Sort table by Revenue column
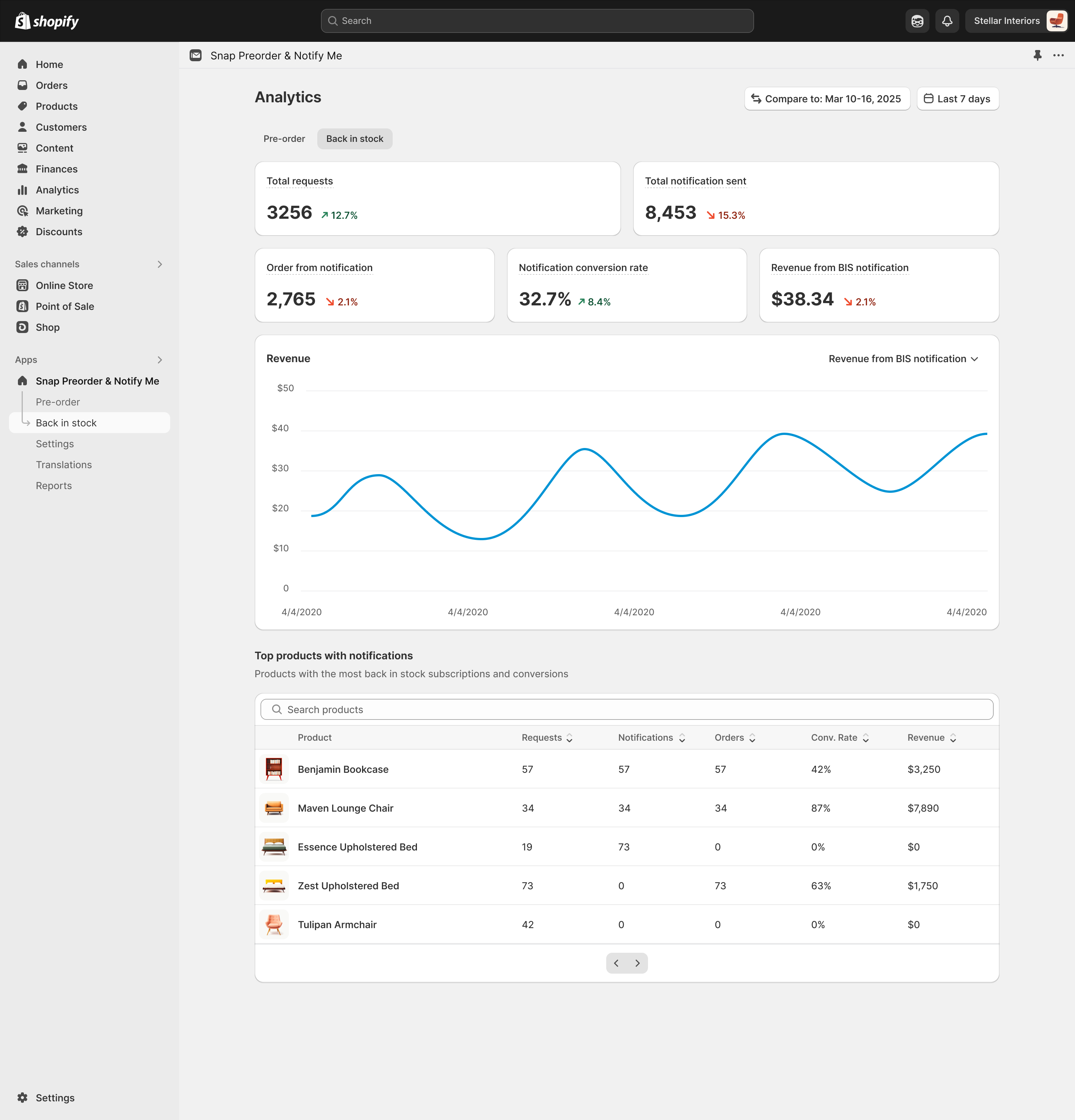 [x=932, y=738]
